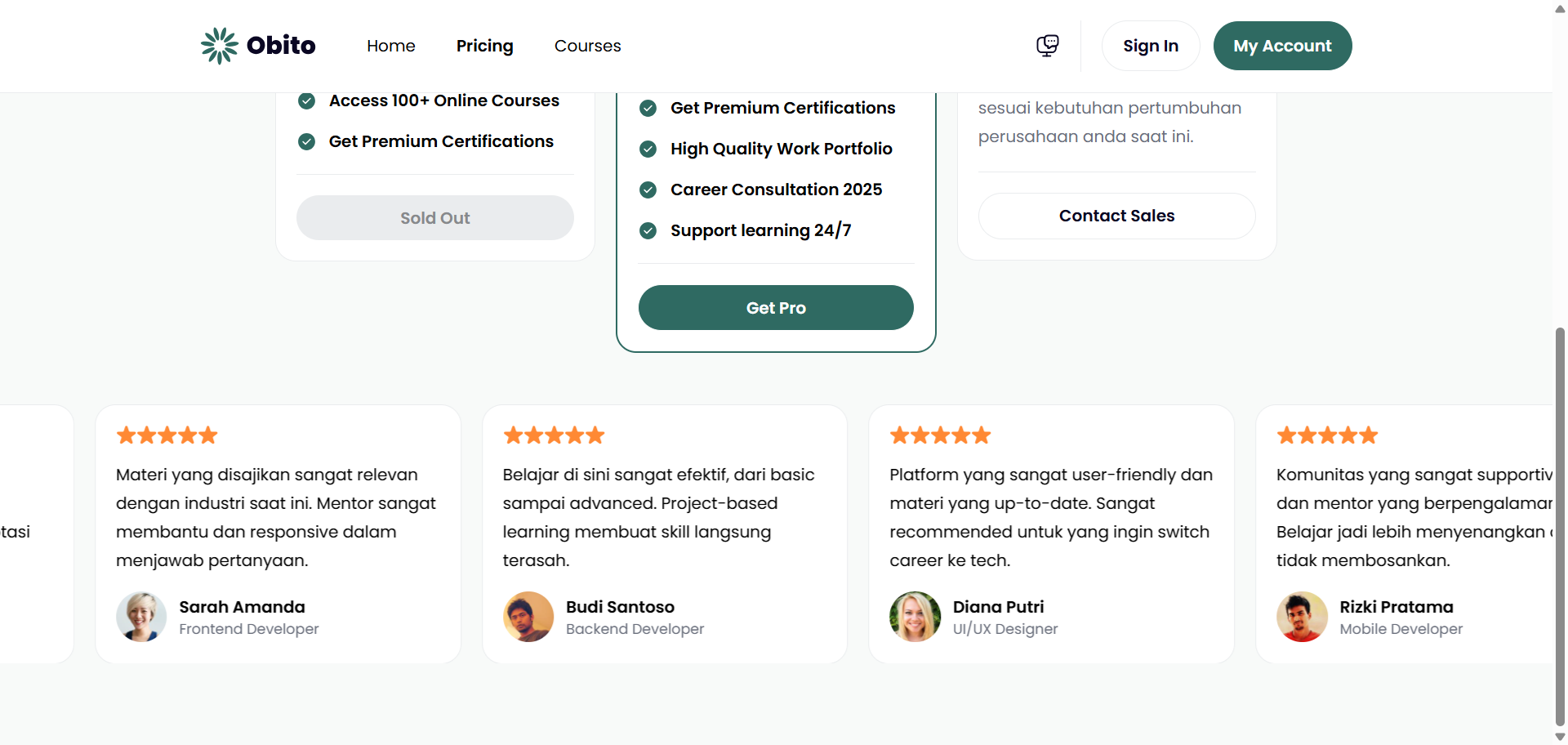Click checkmark icon beside Support learning 24/7
The width and height of the screenshot is (1568, 745).
click(x=648, y=231)
